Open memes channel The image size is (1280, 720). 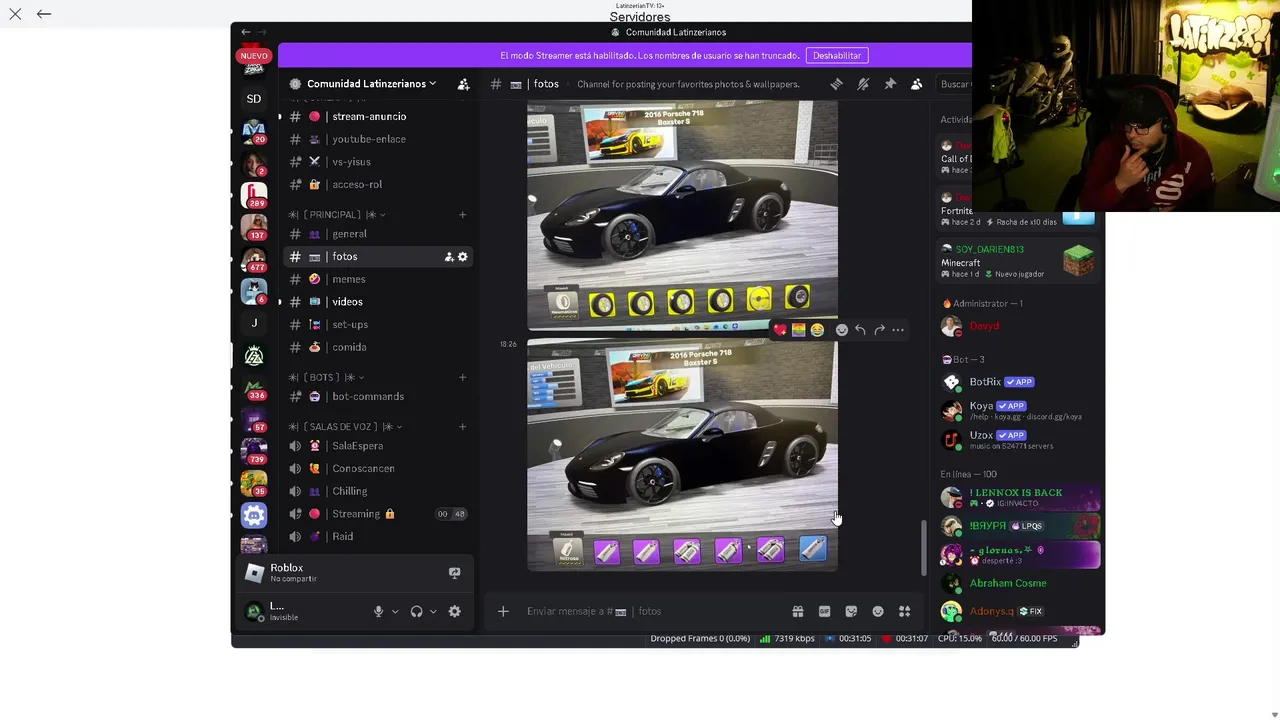point(378,279)
